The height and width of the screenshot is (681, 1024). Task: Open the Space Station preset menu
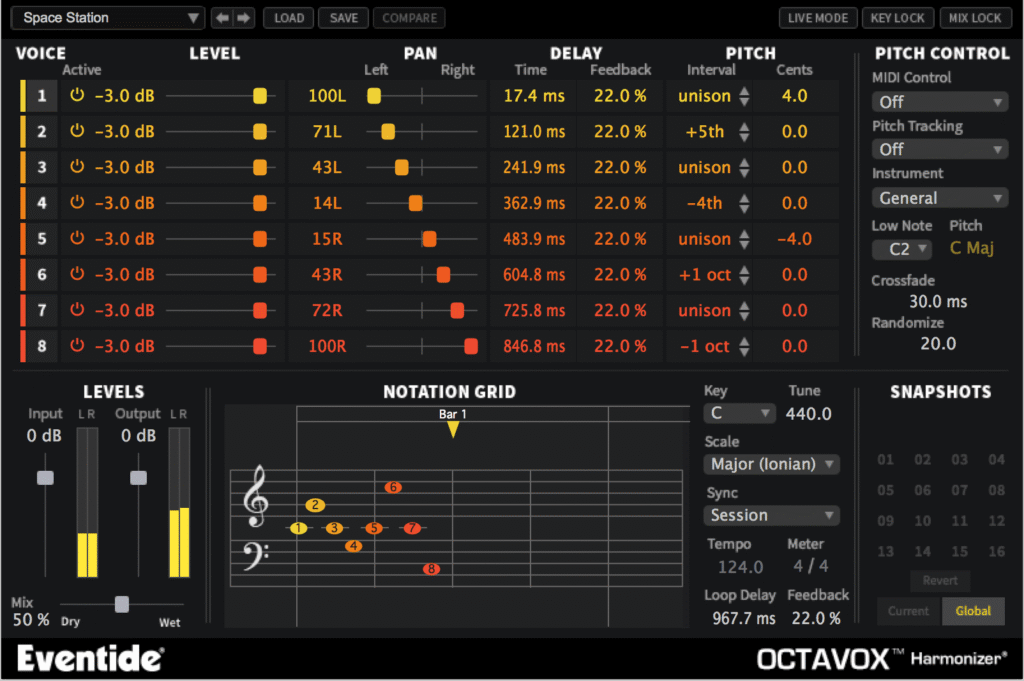(x=106, y=17)
